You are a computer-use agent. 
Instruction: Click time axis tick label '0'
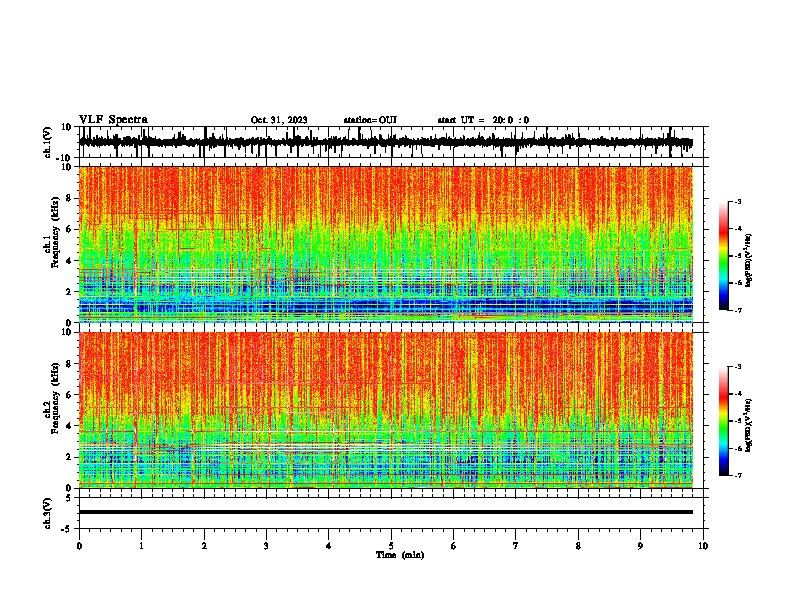pos(79,546)
